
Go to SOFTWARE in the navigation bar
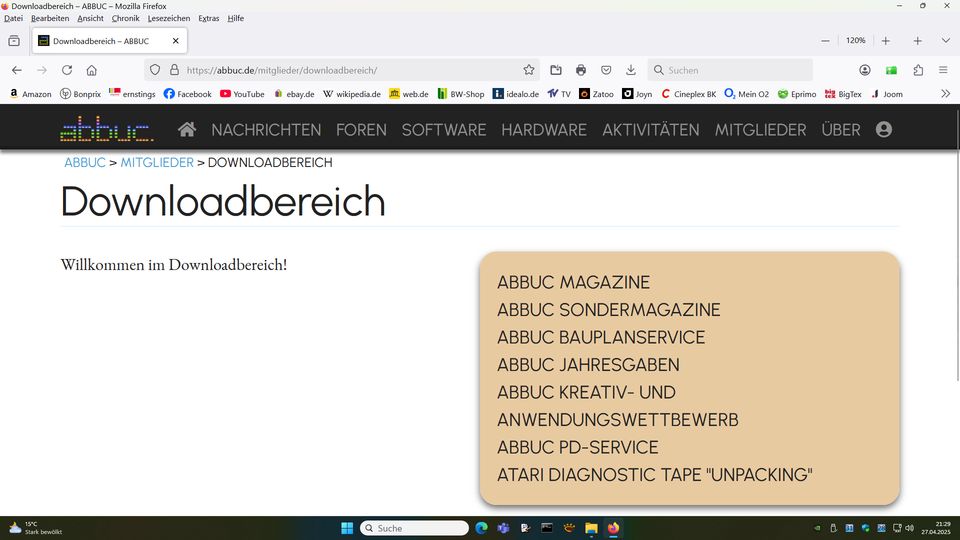click(443, 130)
